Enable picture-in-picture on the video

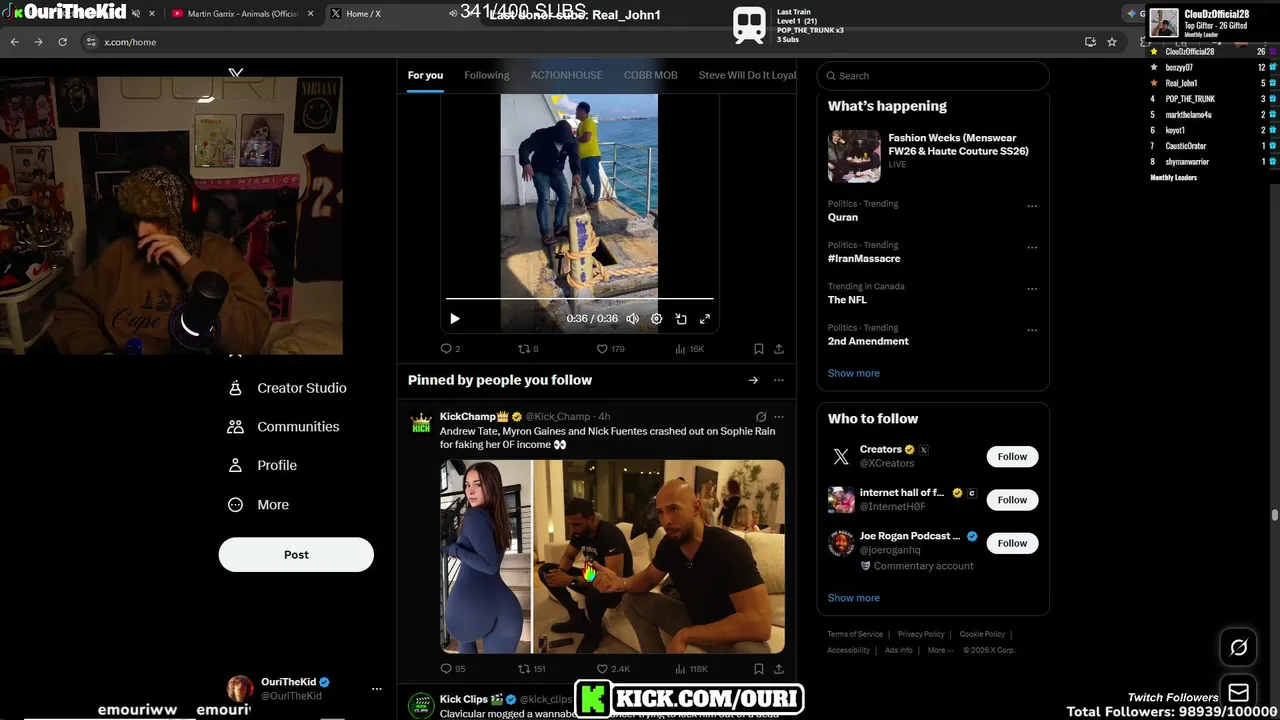click(x=681, y=319)
